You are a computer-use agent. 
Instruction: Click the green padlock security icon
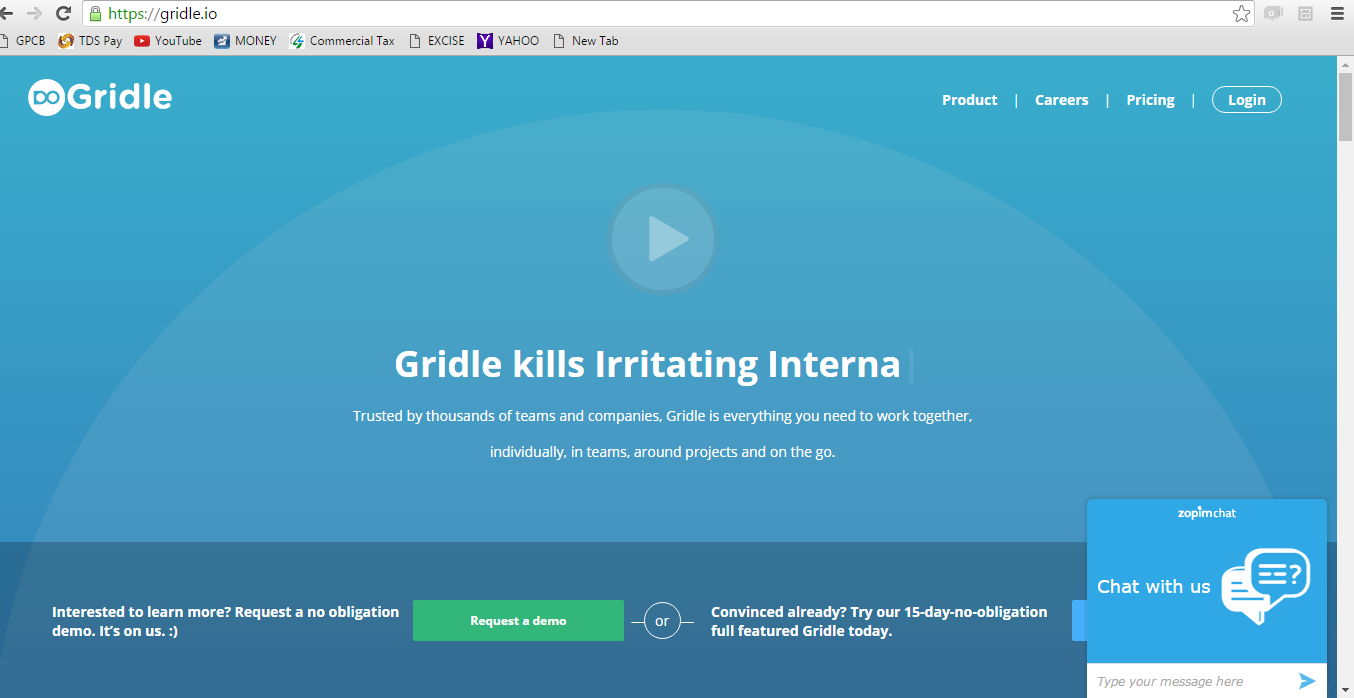95,14
